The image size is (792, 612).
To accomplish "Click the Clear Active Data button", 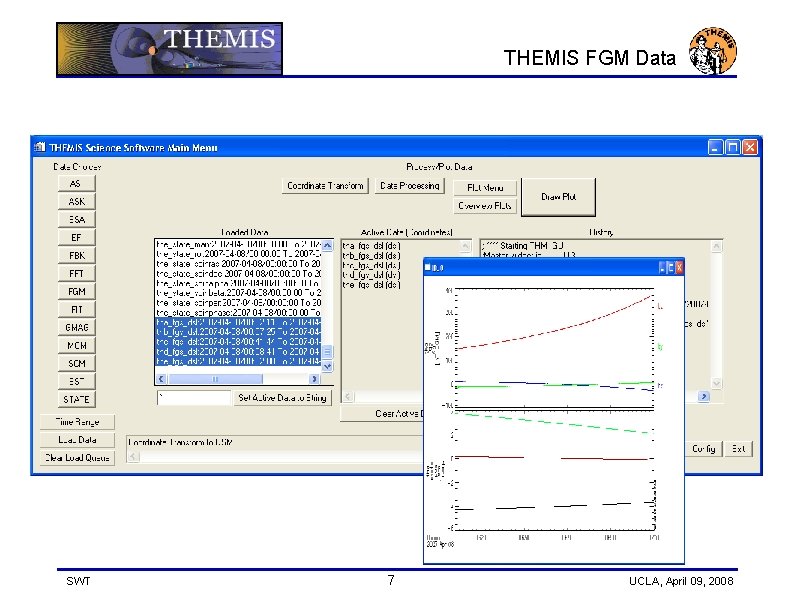I will point(382,414).
